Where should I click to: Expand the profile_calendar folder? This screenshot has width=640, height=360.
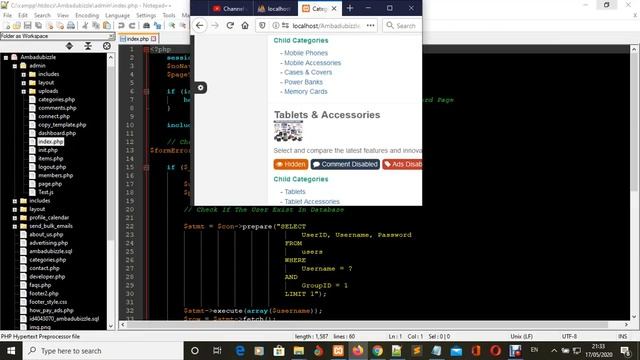[15, 218]
